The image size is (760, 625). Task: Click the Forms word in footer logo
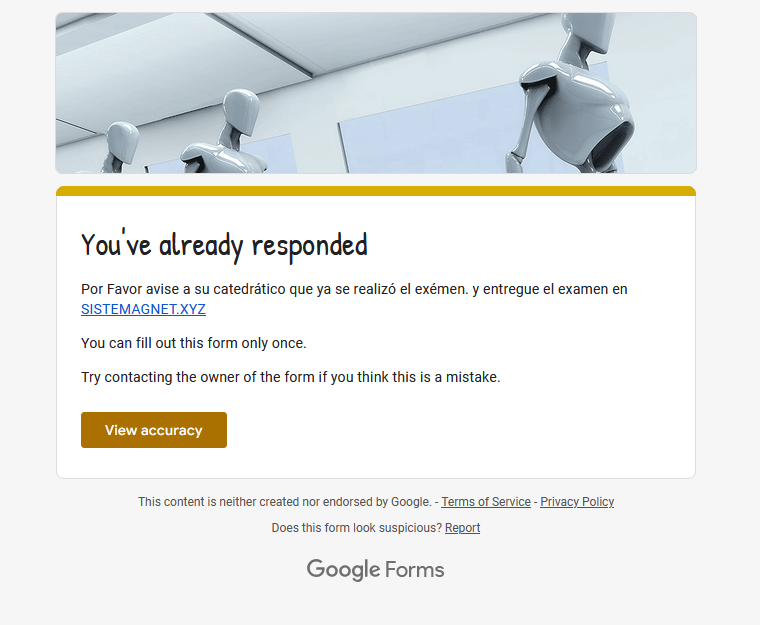point(415,570)
